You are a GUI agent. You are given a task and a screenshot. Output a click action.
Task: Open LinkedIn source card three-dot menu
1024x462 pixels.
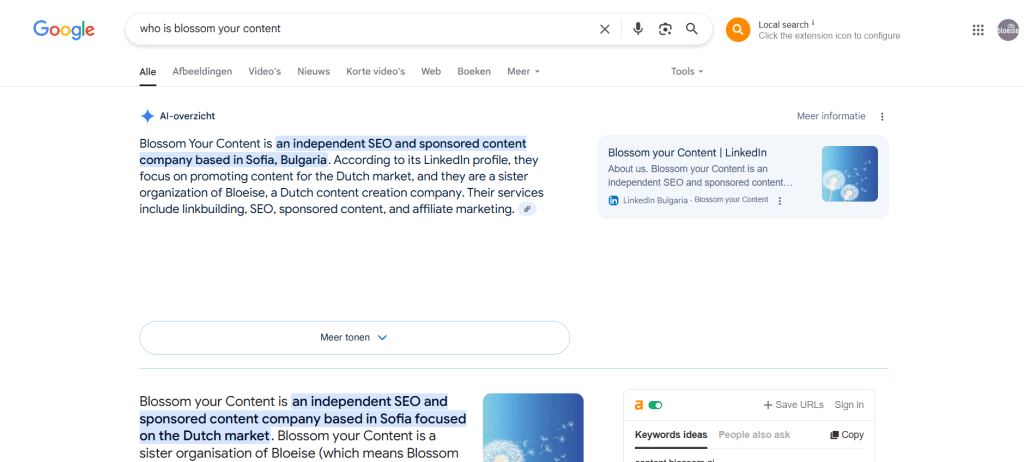779,201
